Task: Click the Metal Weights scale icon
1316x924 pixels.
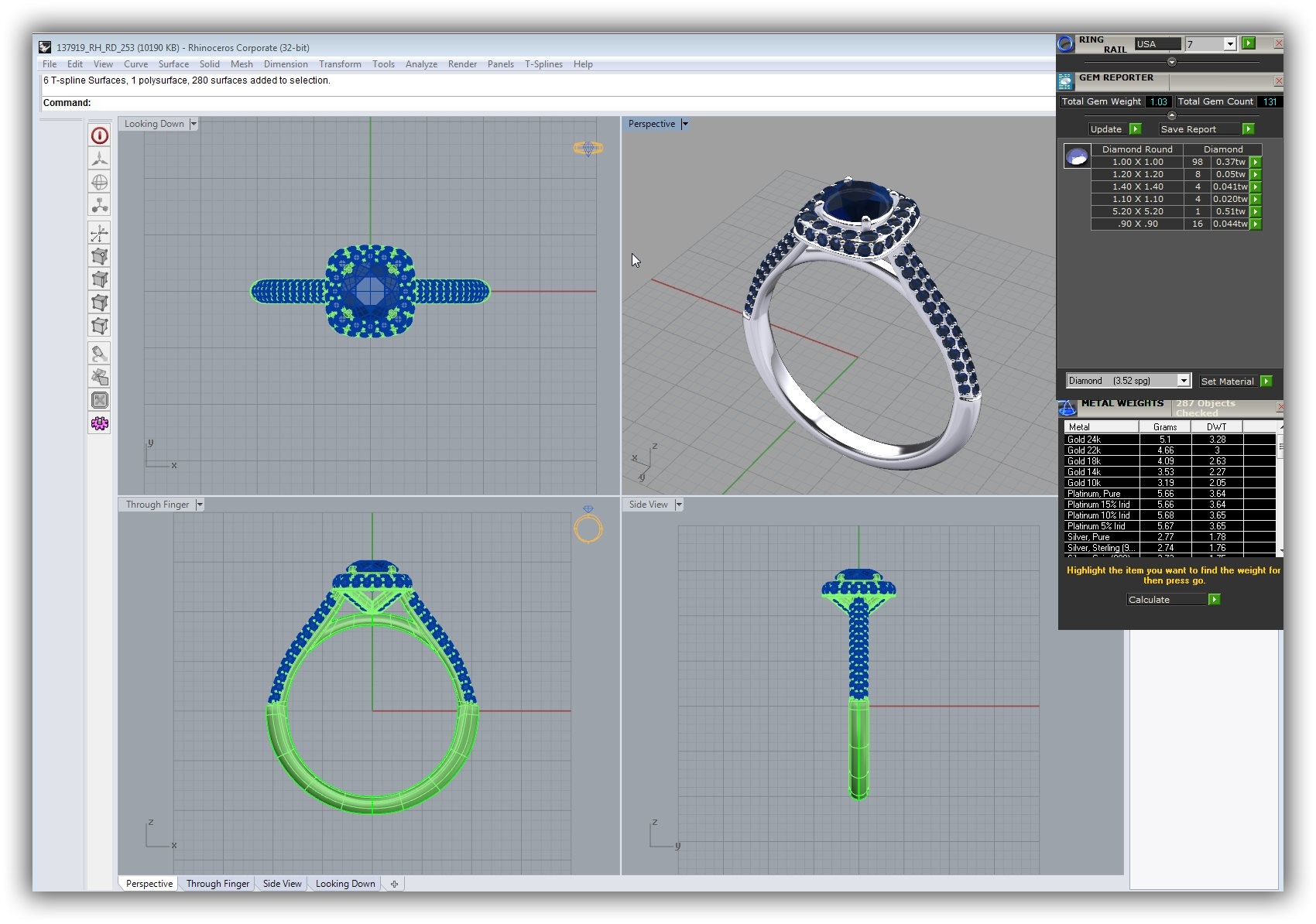Action: pos(1068,408)
